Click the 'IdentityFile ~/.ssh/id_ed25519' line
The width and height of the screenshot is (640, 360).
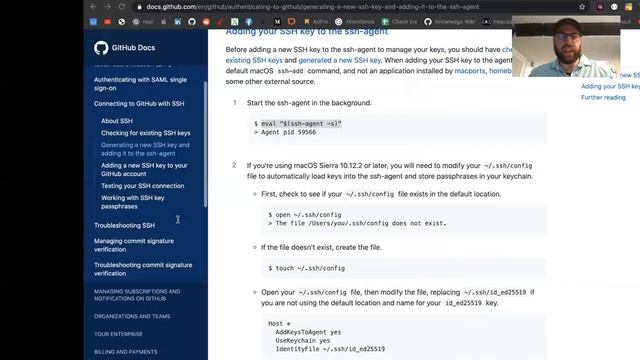[x=330, y=349]
